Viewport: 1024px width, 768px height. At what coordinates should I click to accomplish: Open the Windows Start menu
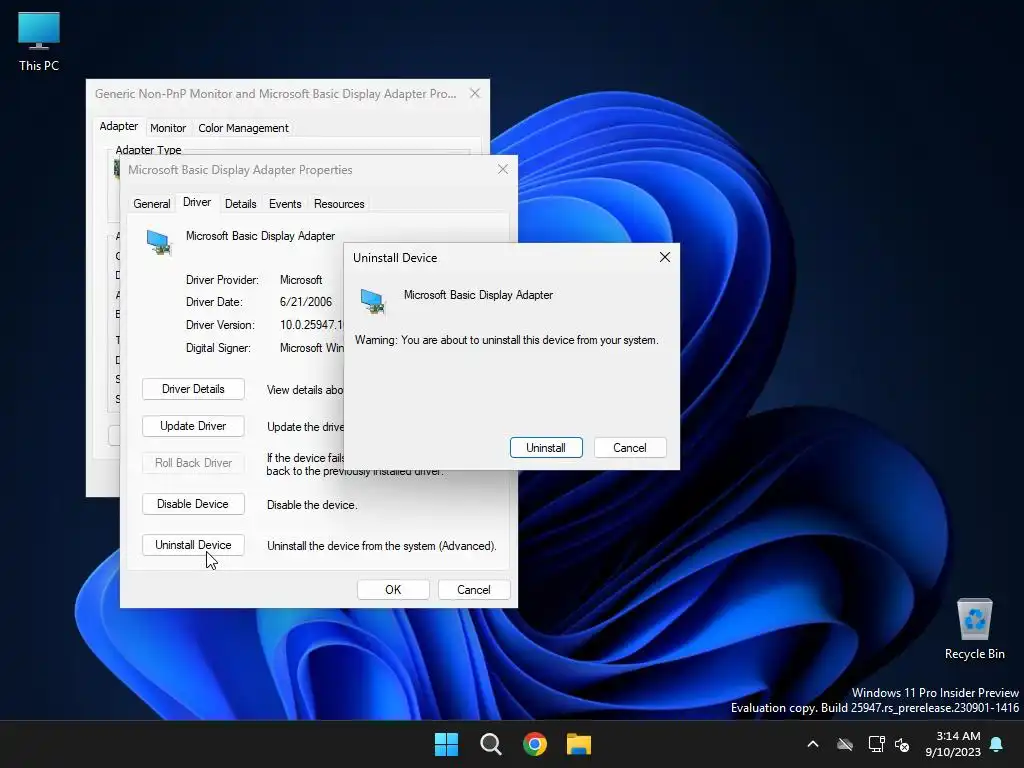pos(447,744)
